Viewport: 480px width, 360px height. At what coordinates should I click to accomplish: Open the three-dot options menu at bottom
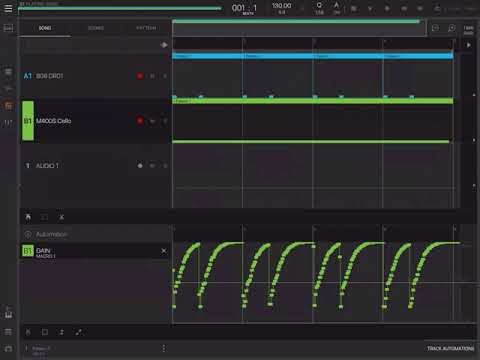pyautogui.click(x=164, y=348)
